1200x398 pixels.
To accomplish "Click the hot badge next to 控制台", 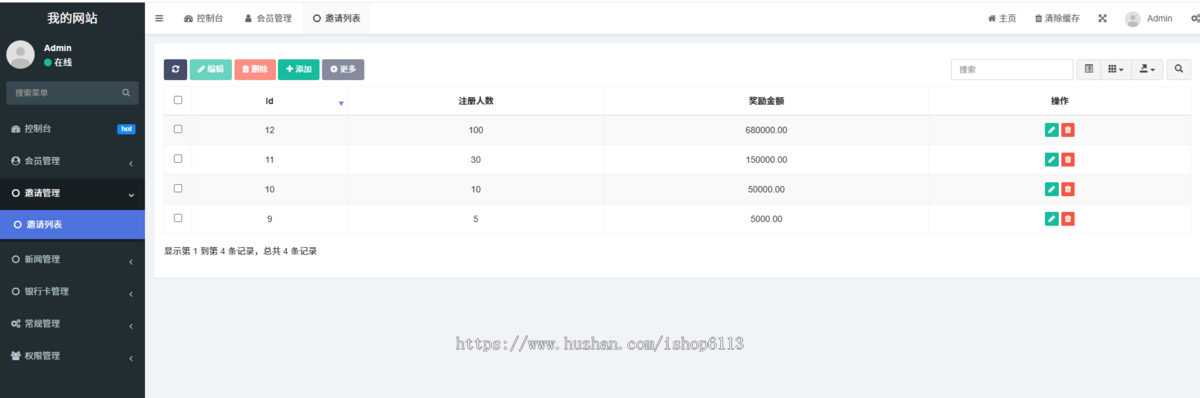I will pyautogui.click(x=126, y=129).
